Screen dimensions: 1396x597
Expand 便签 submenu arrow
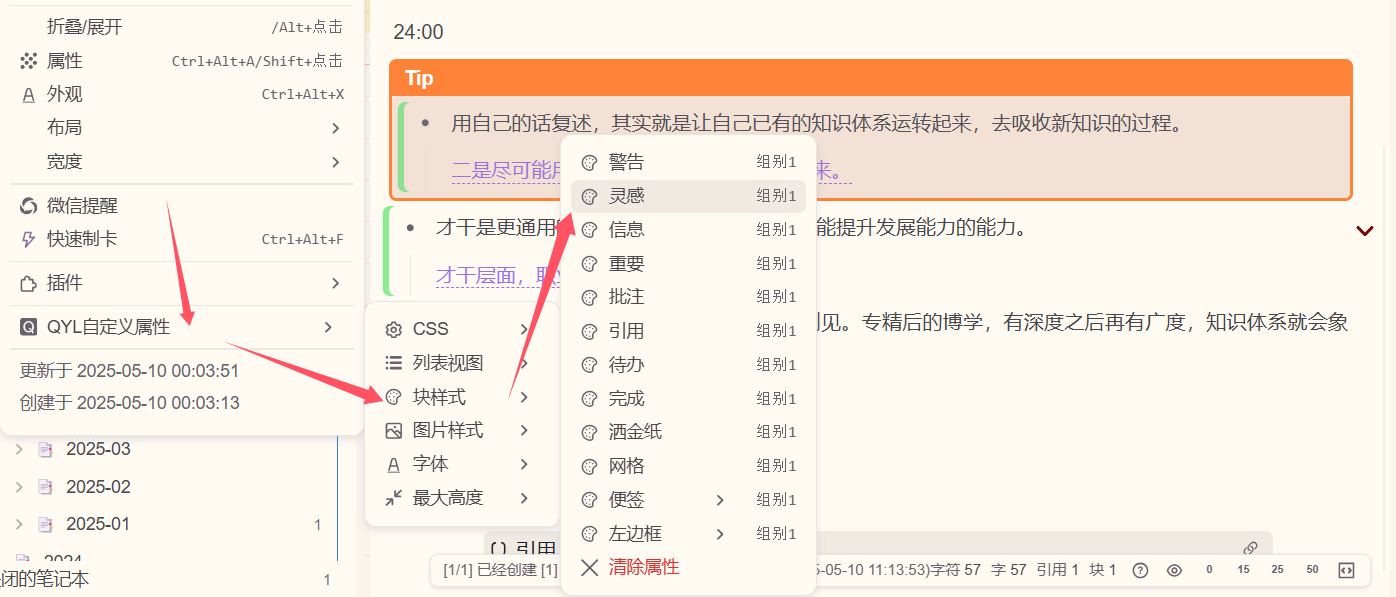[x=720, y=500]
